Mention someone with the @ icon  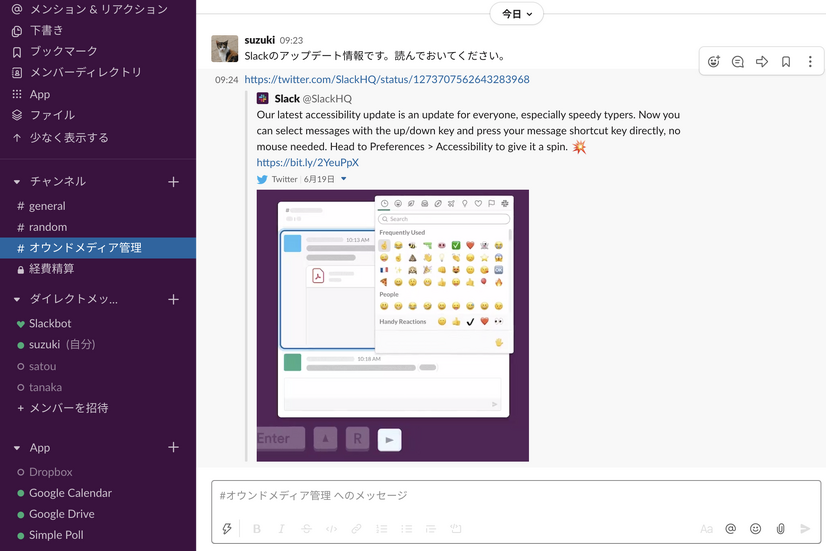point(731,528)
